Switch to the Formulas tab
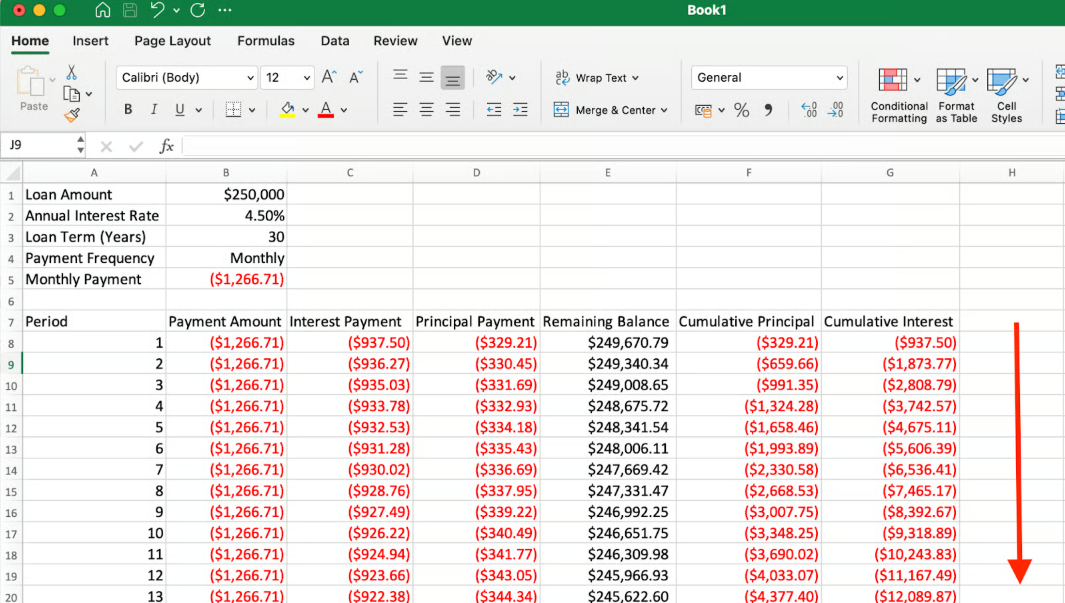This screenshot has height=603, width=1065. click(x=266, y=41)
